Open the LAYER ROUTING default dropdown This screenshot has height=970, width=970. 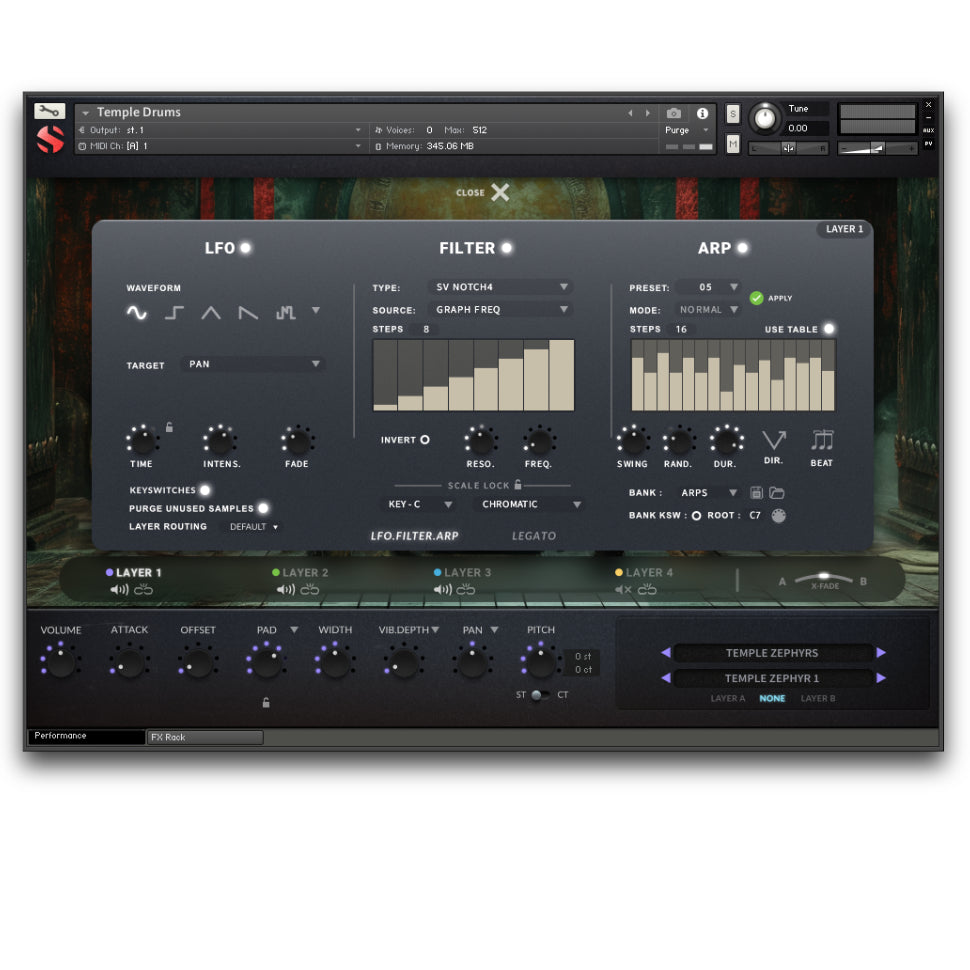click(252, 526)
